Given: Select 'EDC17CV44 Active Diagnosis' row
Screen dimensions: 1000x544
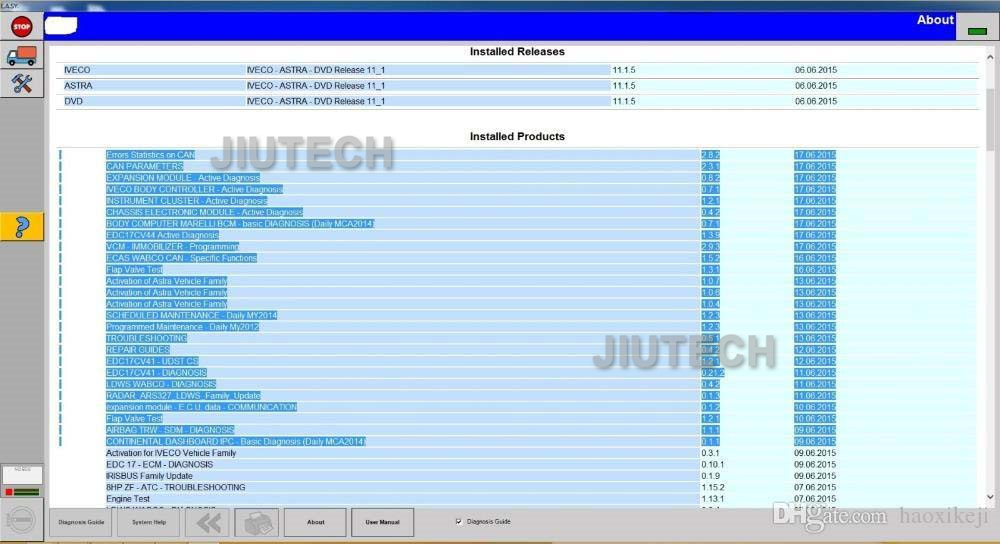Looking at the screenshot, I should tap(517, 235).
